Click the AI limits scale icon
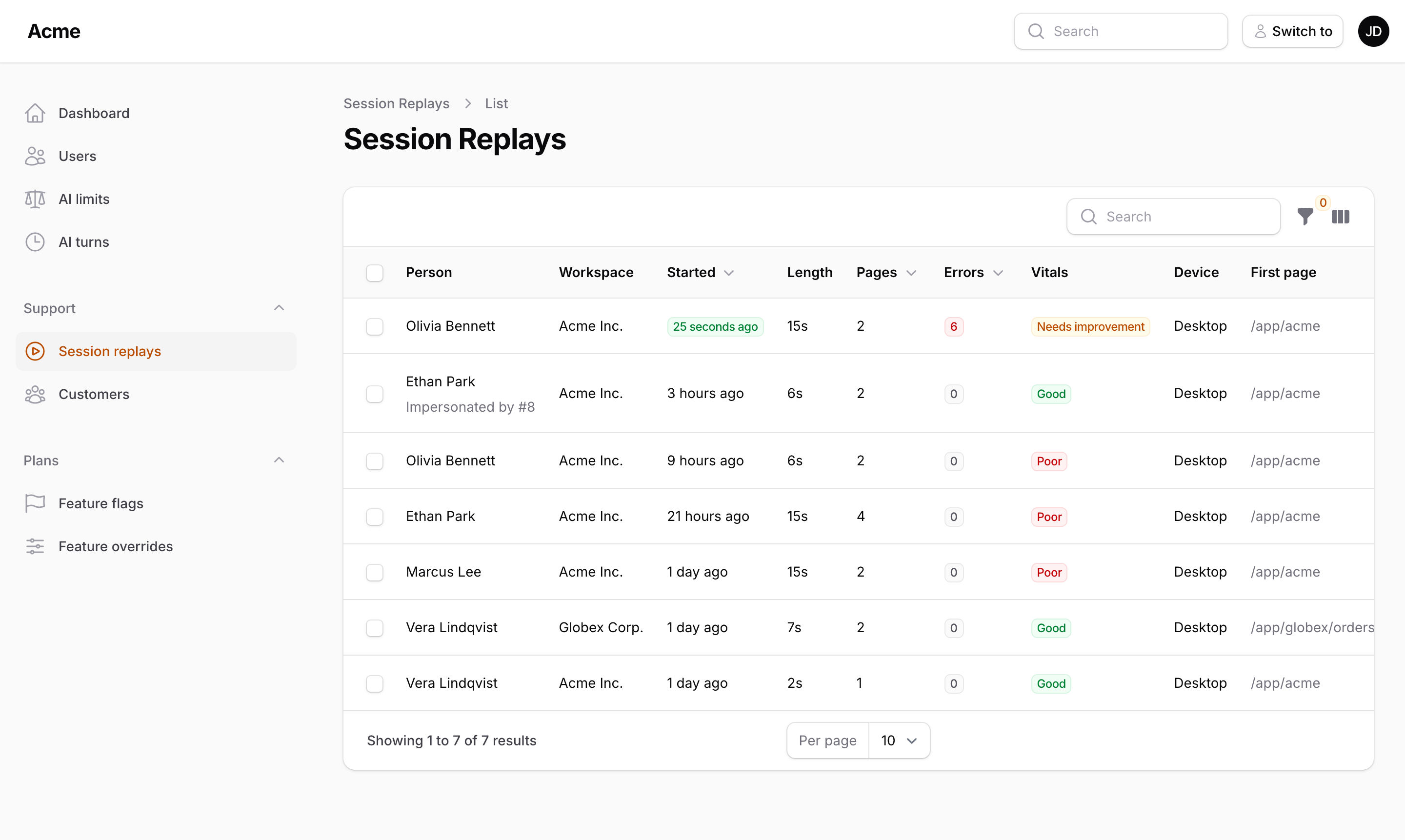This screenshot has height=840, width=1405. (35, 199)
